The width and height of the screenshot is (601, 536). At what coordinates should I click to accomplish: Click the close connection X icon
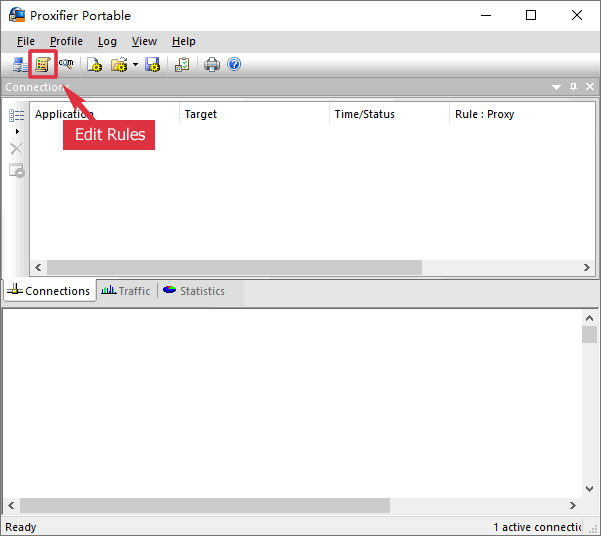tap(16, 149)
